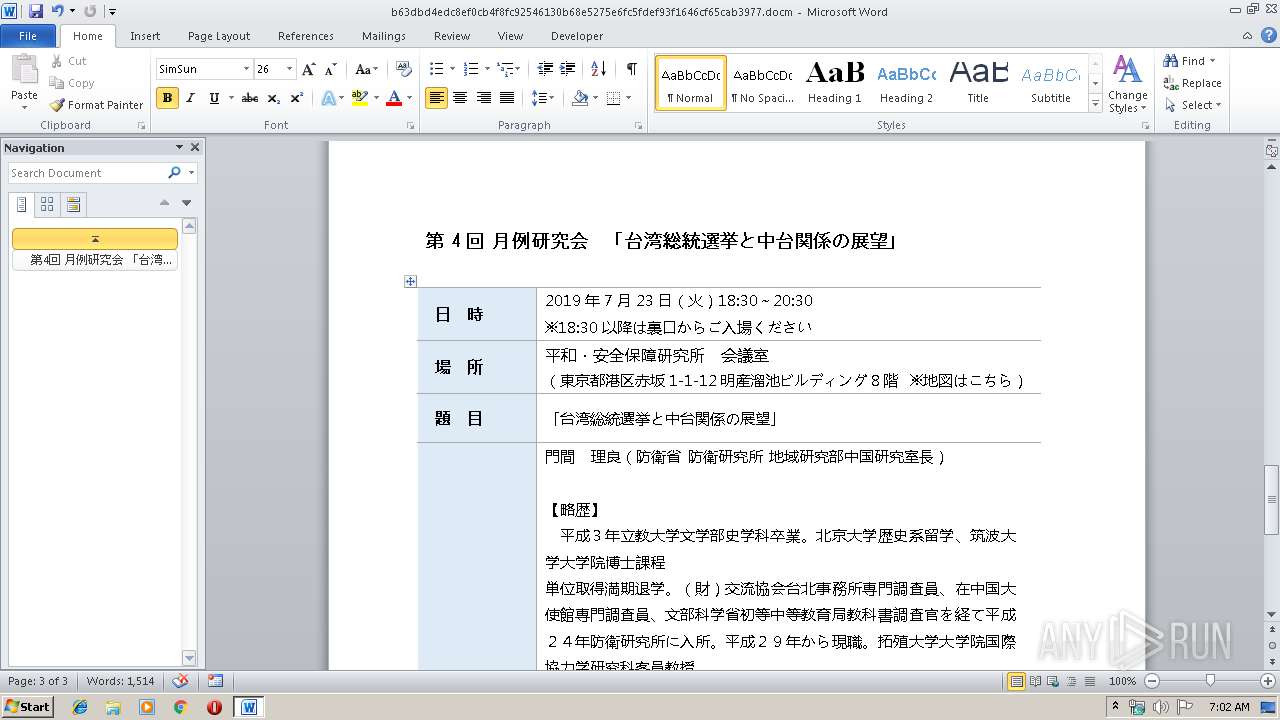This screenshot has width=1280, height=720.
Task: Open the Windows Start menu
Action: click(x=27, y=707)
